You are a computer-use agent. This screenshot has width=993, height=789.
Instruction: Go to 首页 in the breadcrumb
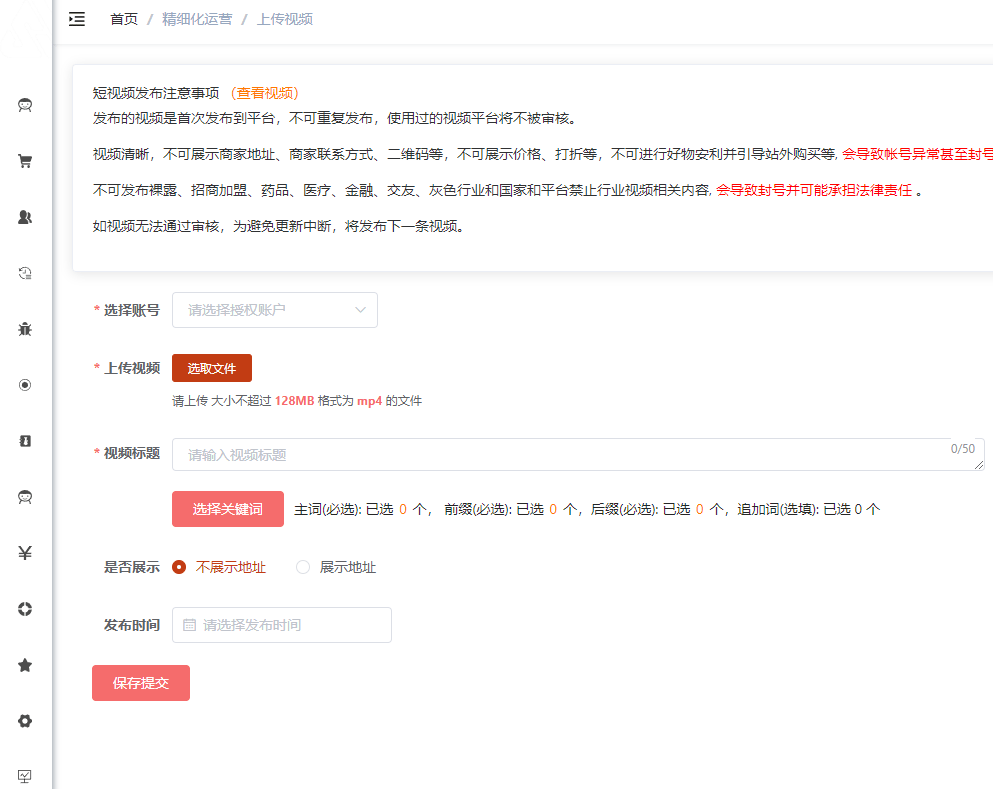[x=124, y=19]
